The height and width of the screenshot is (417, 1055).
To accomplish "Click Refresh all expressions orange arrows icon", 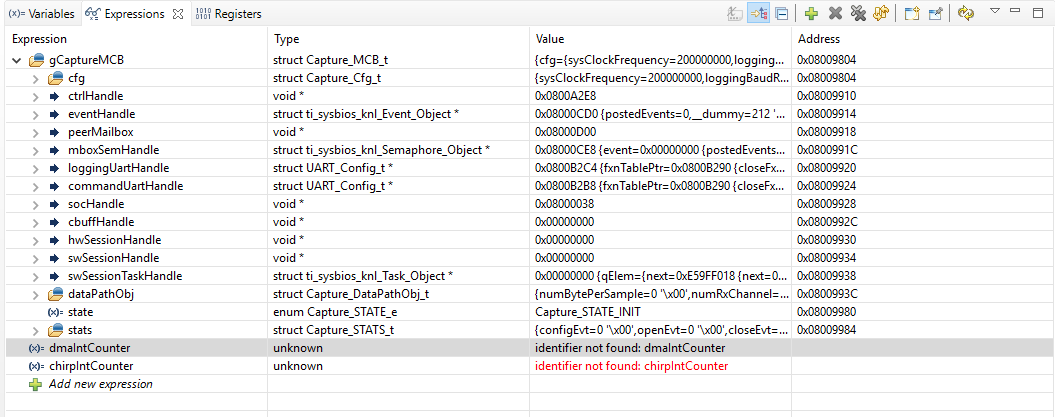I will (x=881, y=14).
